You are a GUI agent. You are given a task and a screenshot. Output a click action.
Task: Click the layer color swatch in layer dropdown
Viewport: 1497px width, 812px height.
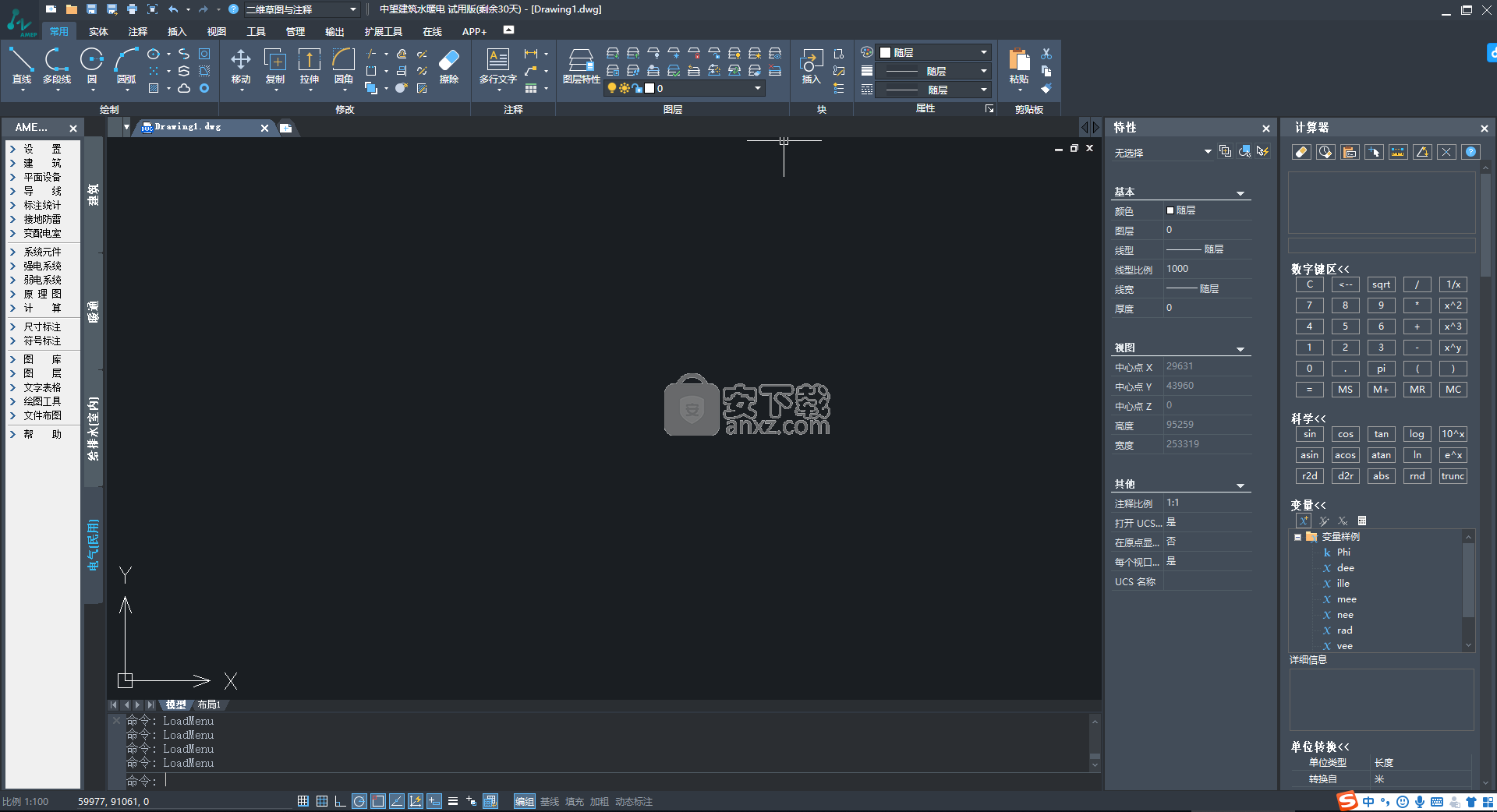pyautogui.click(x=649, y=88)
